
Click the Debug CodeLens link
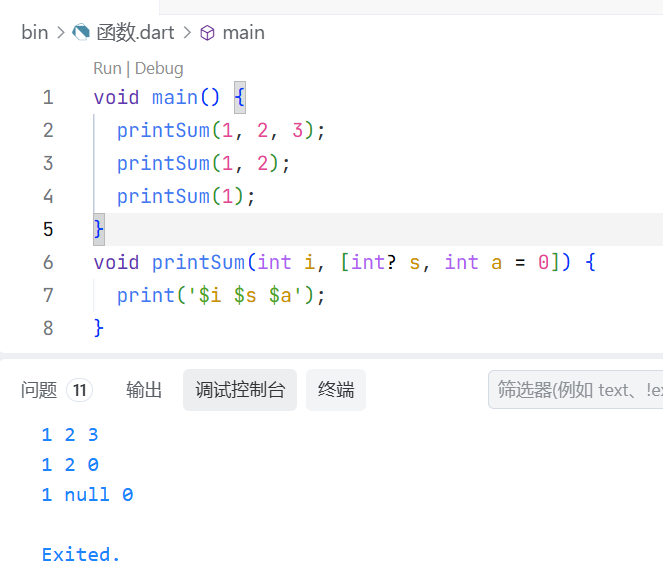159,68
